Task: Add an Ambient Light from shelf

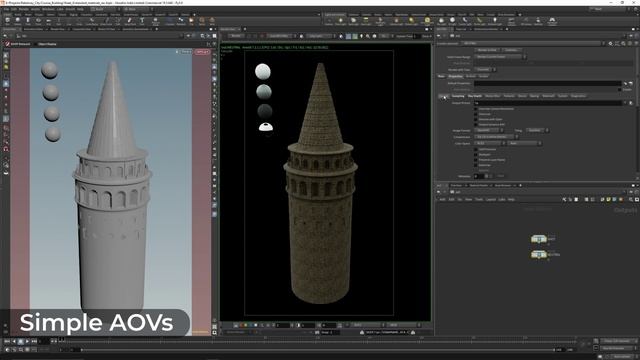Action: 495,21
